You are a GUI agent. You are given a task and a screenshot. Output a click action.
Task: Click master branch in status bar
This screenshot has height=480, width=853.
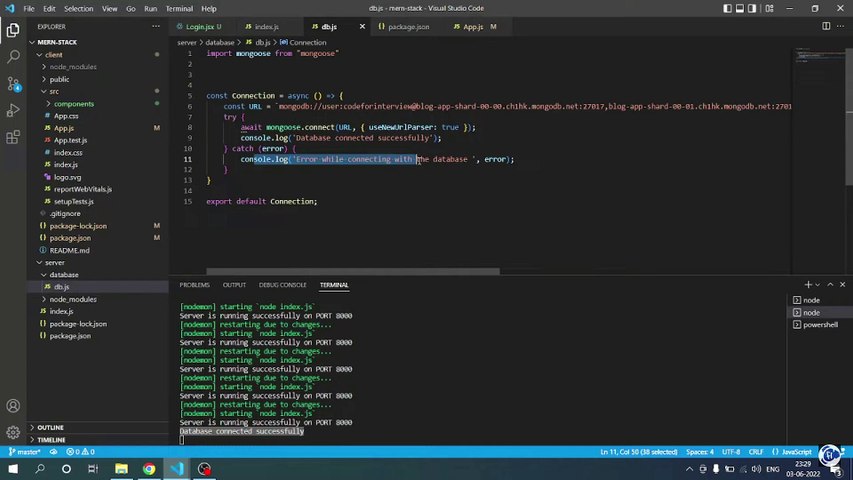click(24, 452)
